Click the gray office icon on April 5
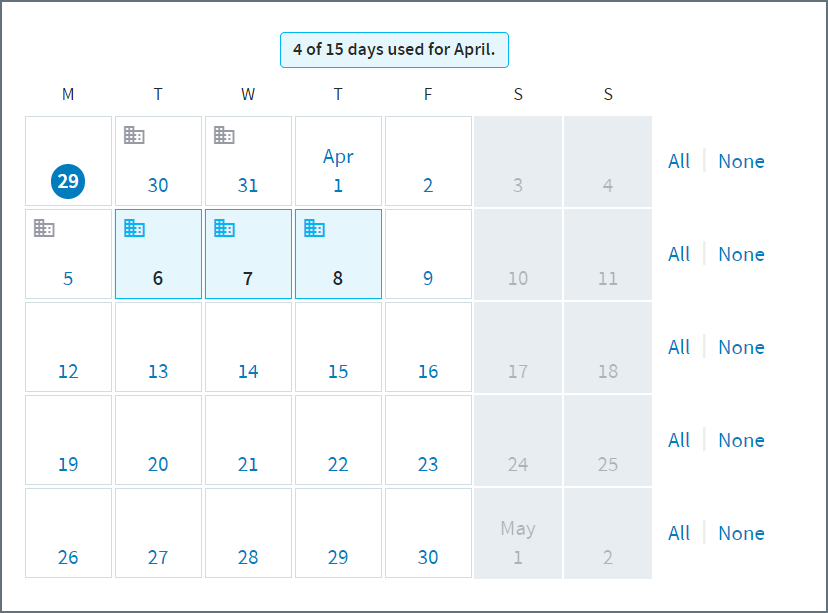 (x=44, y=228)
